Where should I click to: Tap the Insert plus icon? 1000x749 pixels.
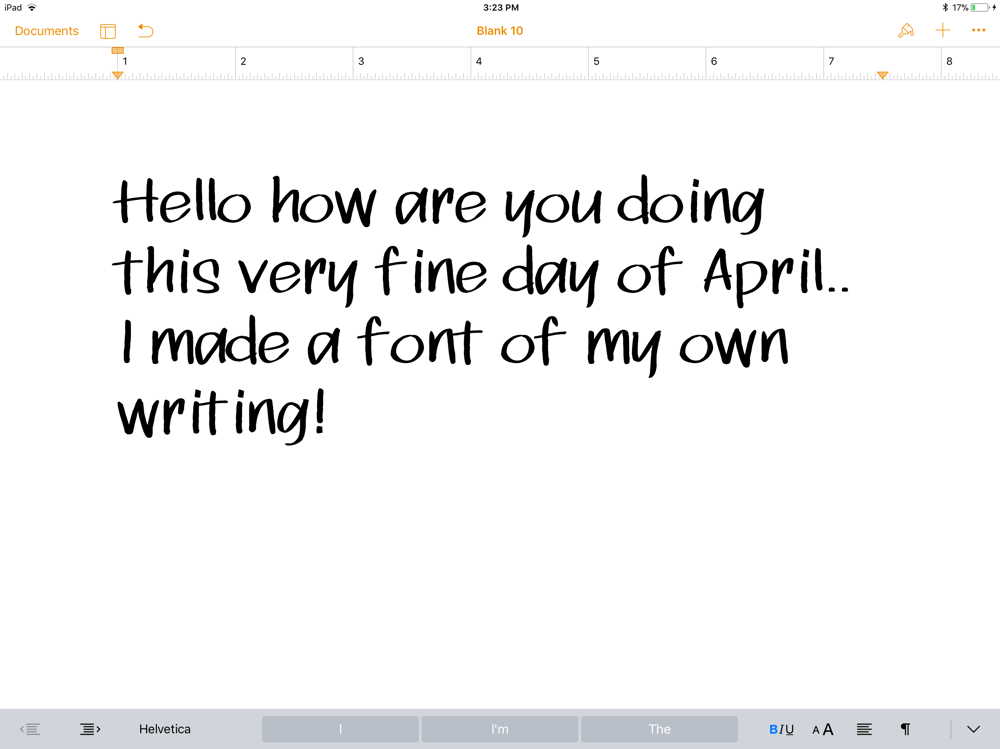[x=942, y=30]
